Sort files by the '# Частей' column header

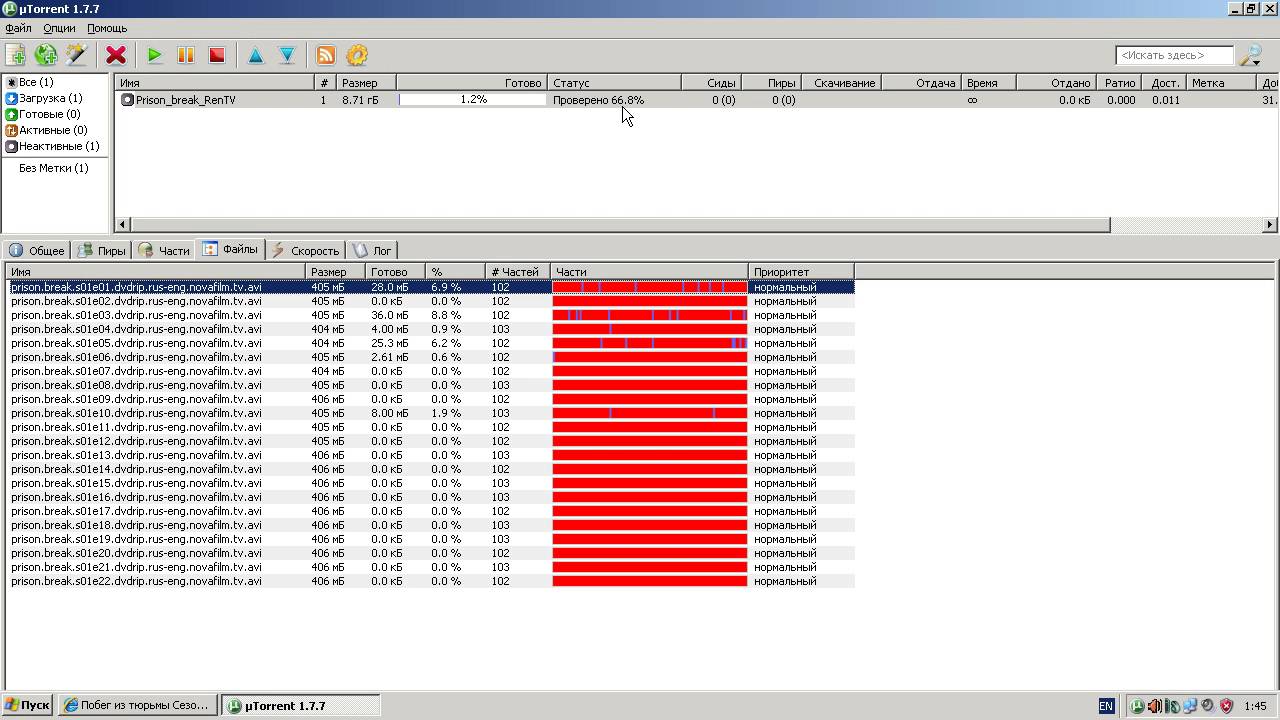(x=517, y=272)
